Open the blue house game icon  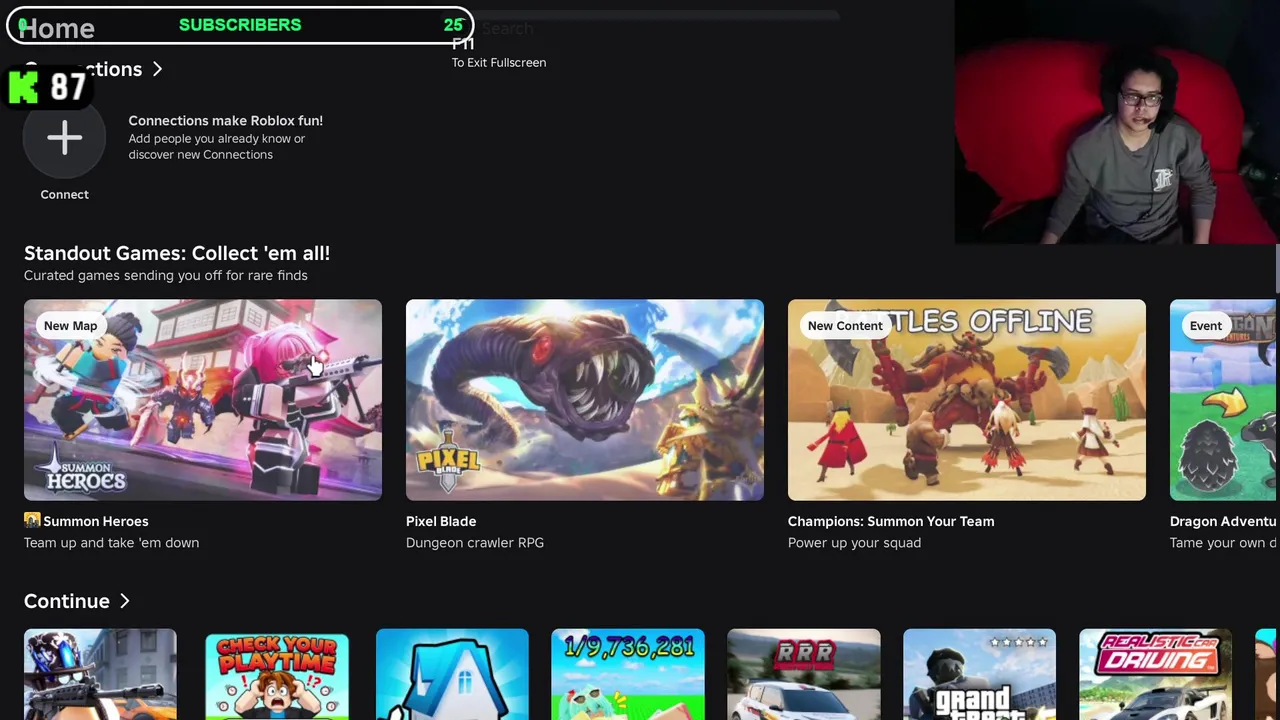click(x=452, y=675)
